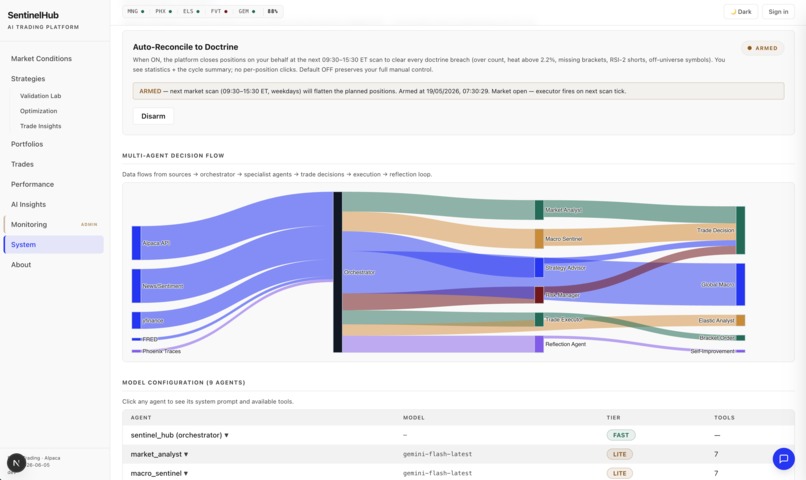Click the FAST tier badge
This screenshot has height=480, width=806.
(x=621, y=435)
